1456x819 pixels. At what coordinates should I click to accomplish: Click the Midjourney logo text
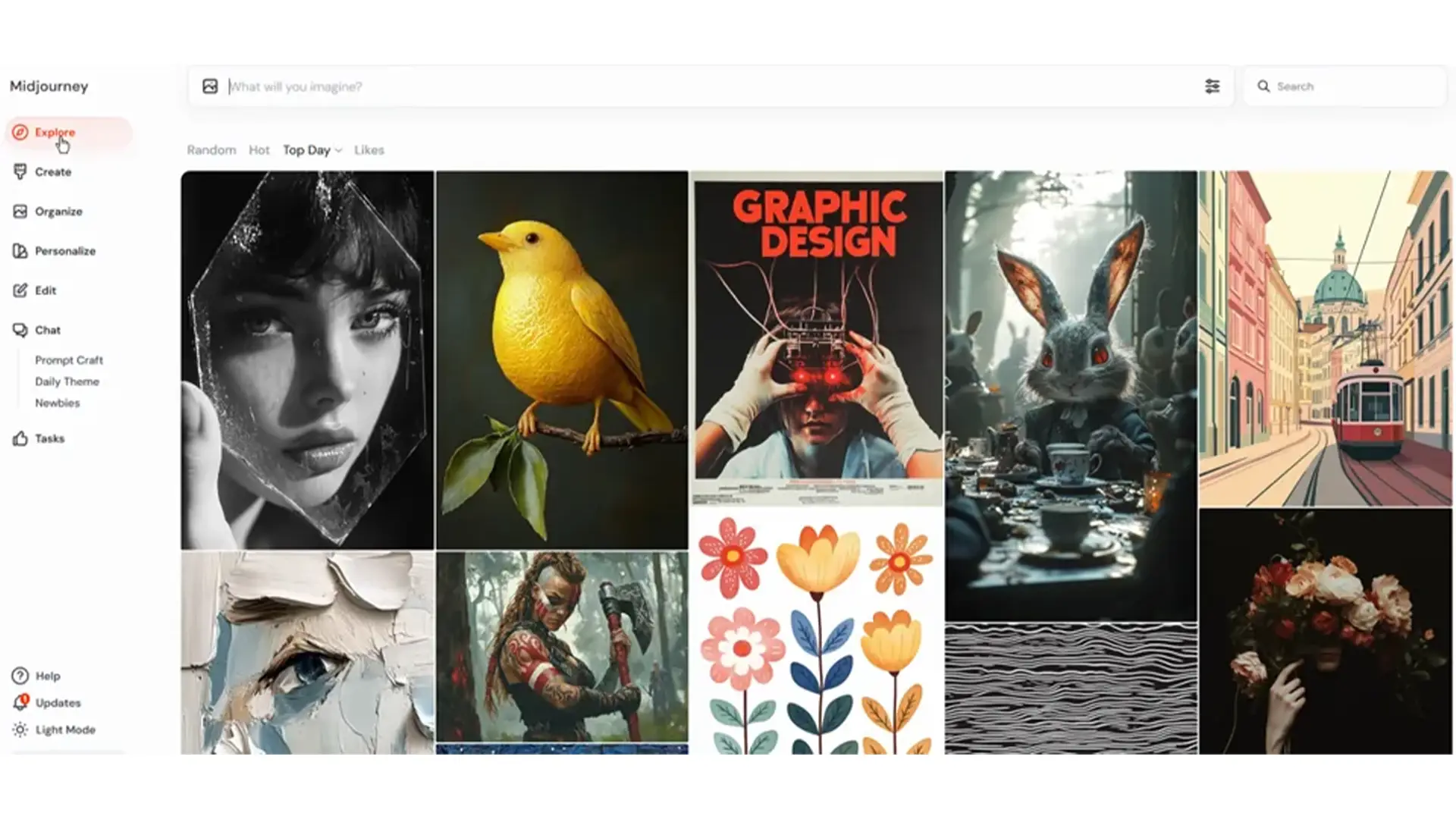click(x=49, y=86)
